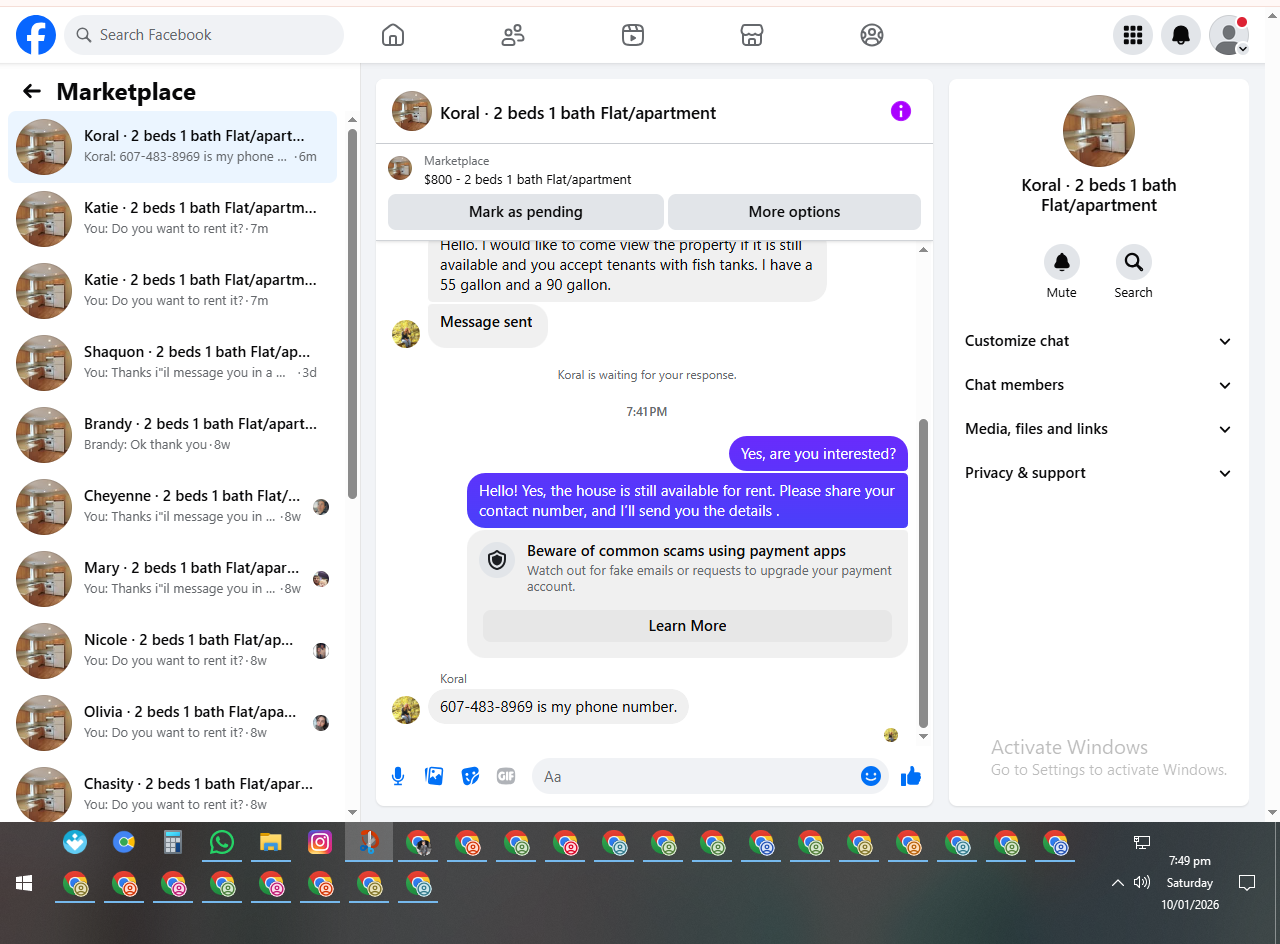This screenshot has height=944, width=1280.
Task: Click Koral's avatar beside phone number message
Action: pyautogui.click(x=406, y=710)
